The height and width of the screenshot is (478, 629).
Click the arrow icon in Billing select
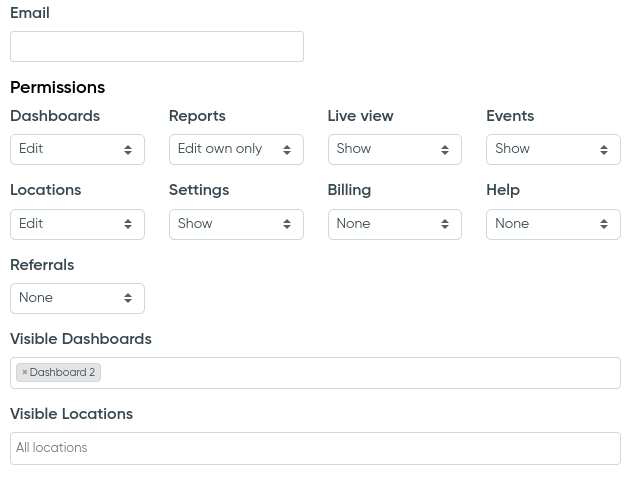coord(445,224)
